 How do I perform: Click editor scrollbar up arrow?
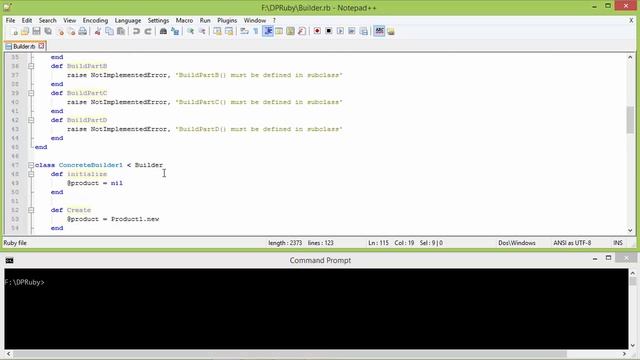pyautogui.click(x=630, y=58)
